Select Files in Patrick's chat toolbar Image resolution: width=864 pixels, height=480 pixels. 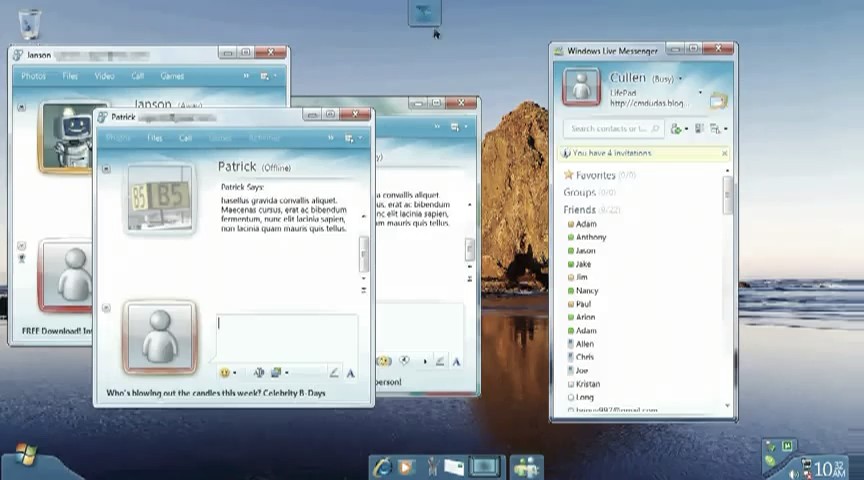point(155,138)
